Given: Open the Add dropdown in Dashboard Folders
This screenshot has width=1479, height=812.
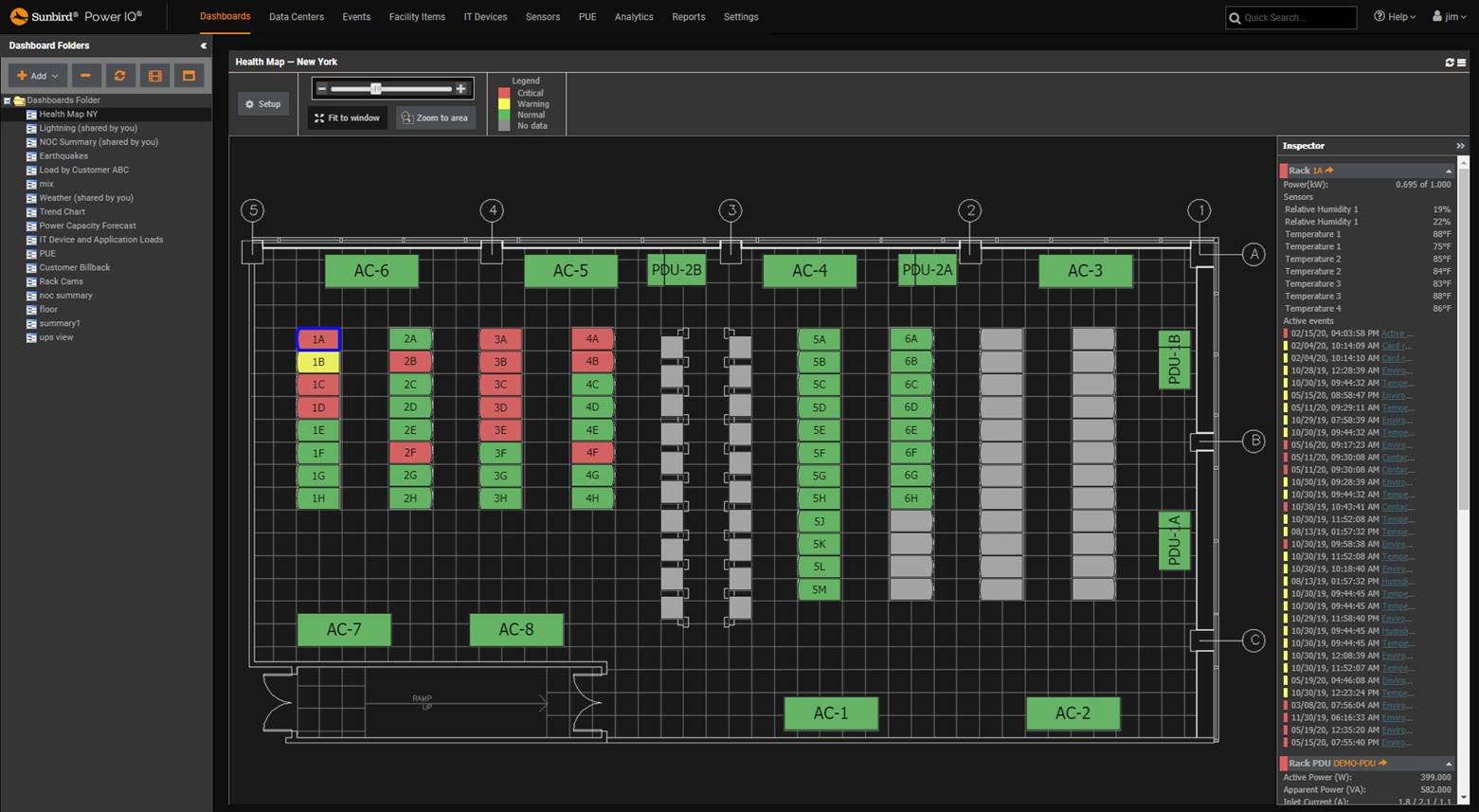Looking at the screenshot, I should 37,76.
